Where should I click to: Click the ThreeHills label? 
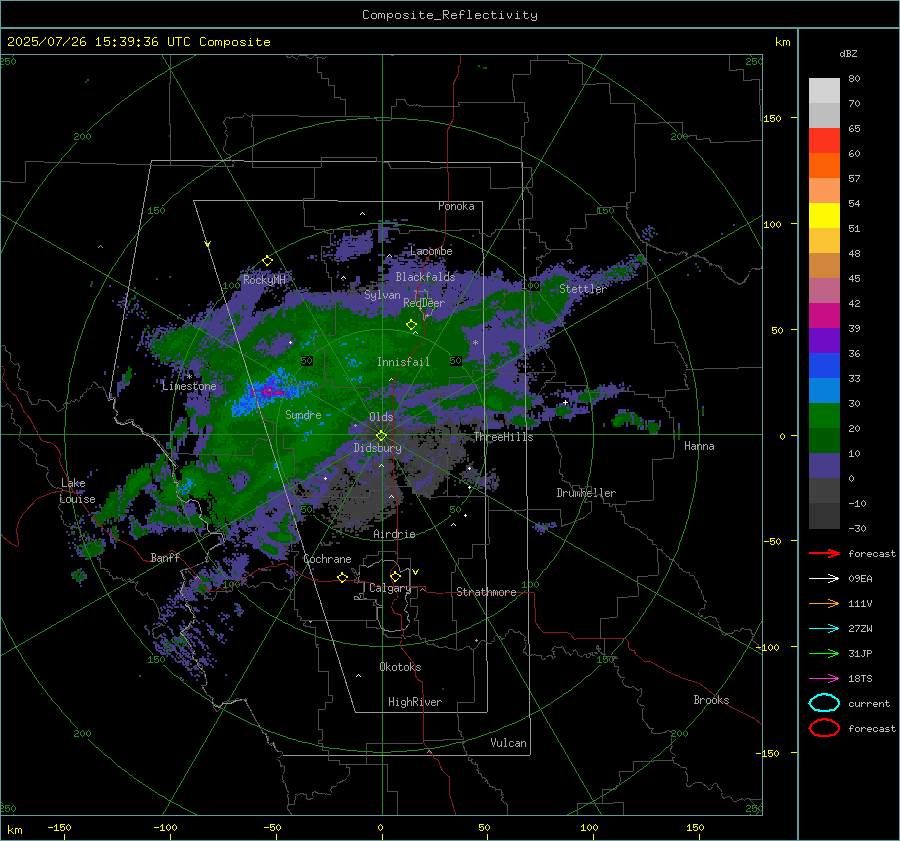point(503,437)
